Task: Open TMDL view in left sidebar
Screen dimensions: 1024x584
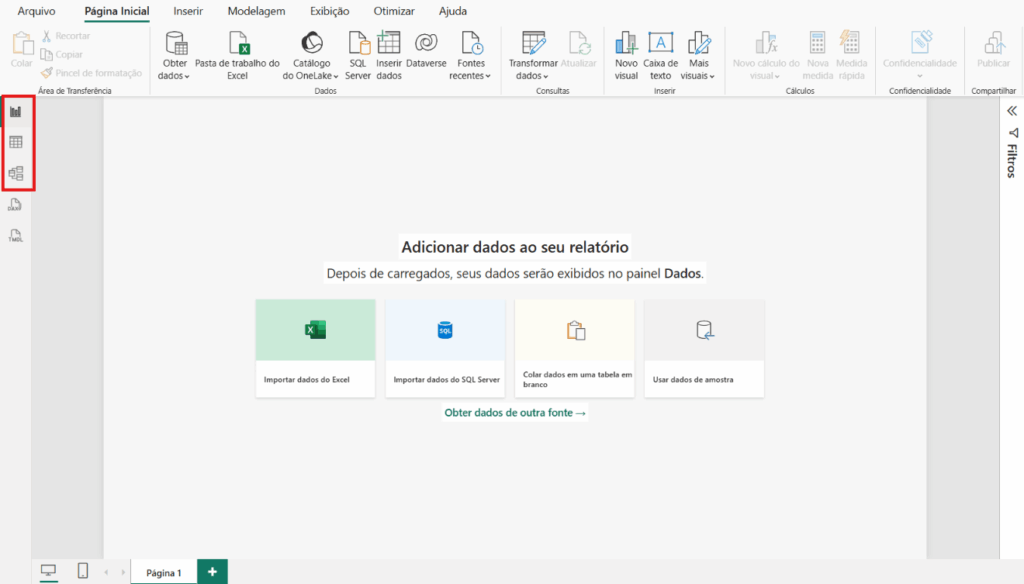Action: point(15,236)
